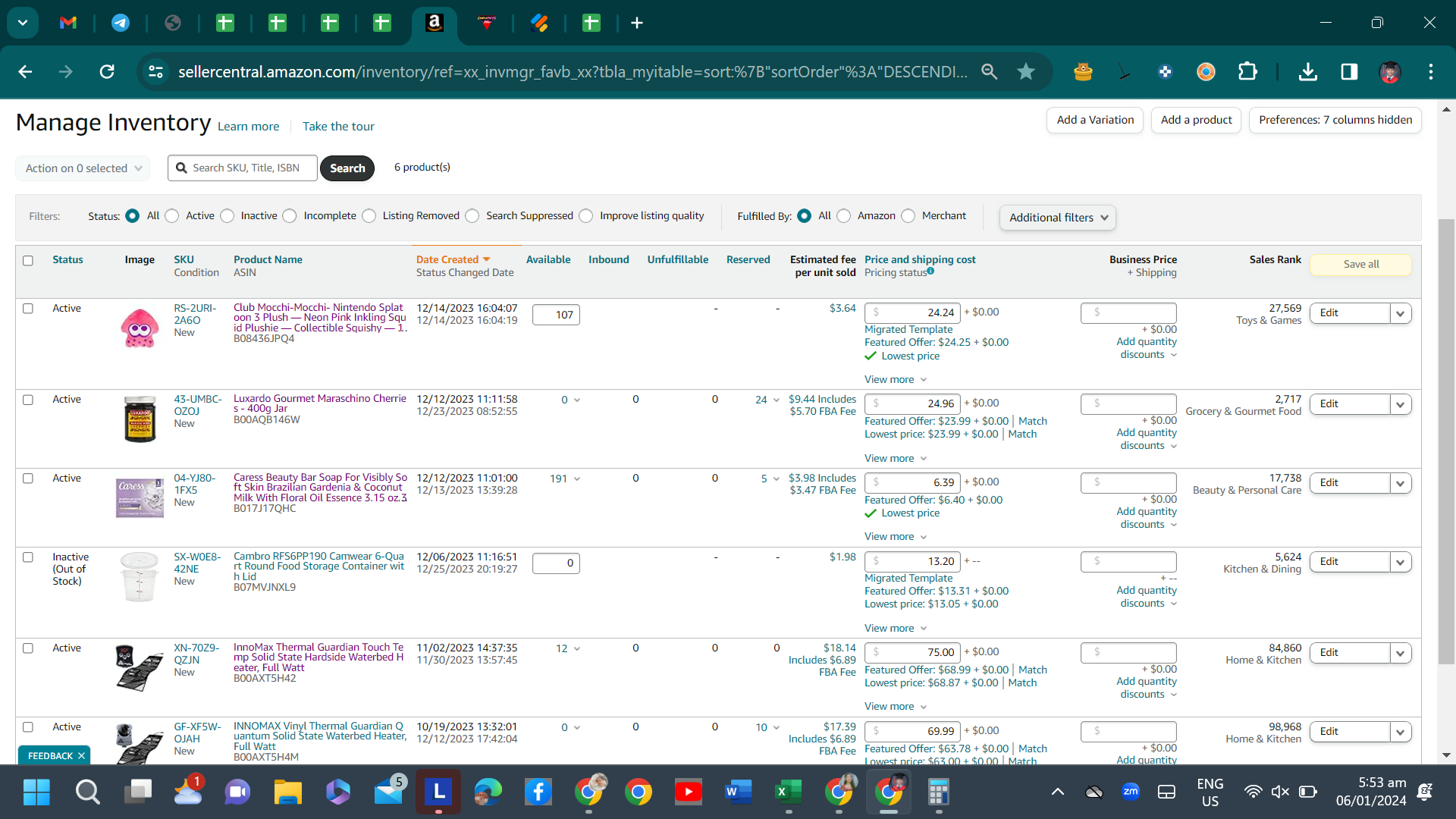Close the FEEDBACK tab with X

pos(81,756)
